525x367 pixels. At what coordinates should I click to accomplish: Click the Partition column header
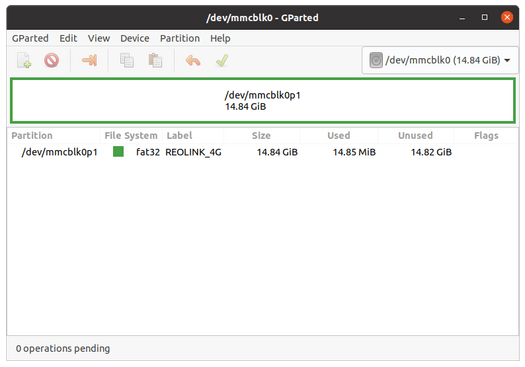pyautogui.click(x=54, y=136)
